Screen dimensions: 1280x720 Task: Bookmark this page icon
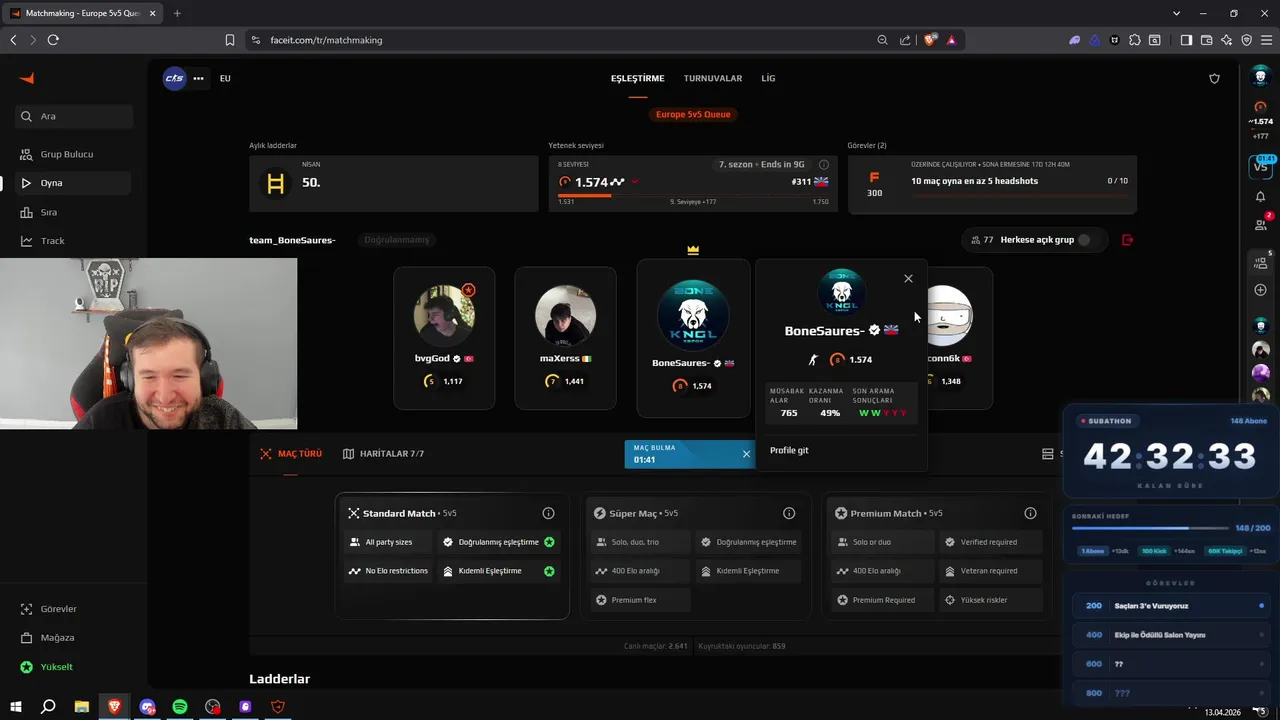pyautogui.click(x=230, y=40)
